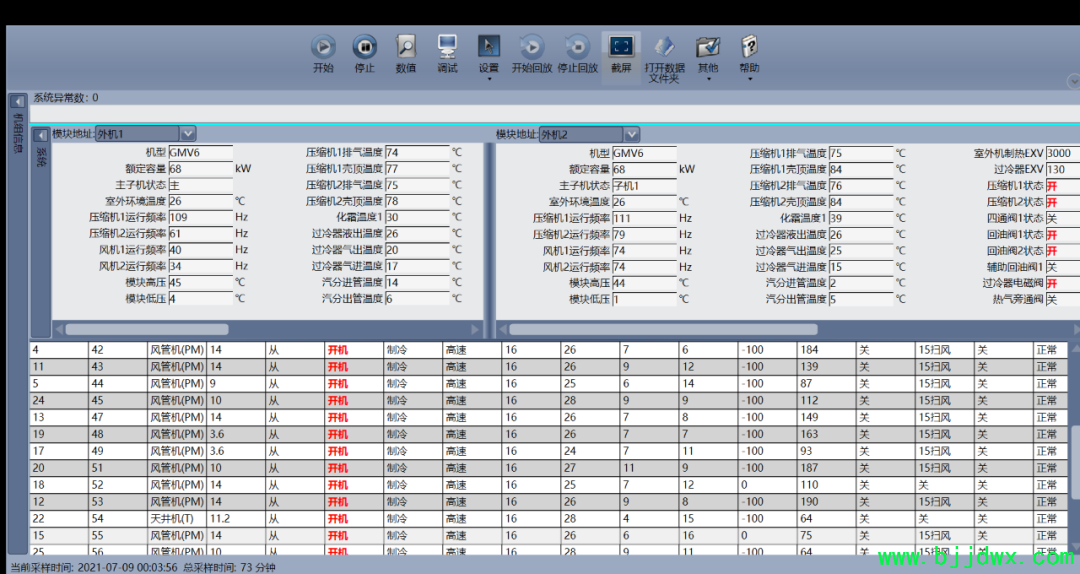Screen dimensions: 1080x574
Task: Take a screenshot with 截屏 icon
Action: pos(621,47)
